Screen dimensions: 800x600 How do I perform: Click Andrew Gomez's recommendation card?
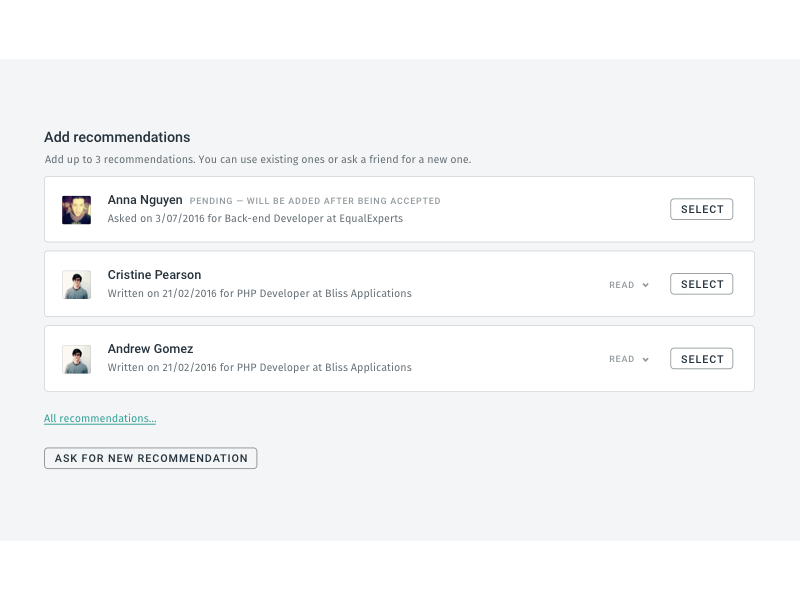click(400, 358)
